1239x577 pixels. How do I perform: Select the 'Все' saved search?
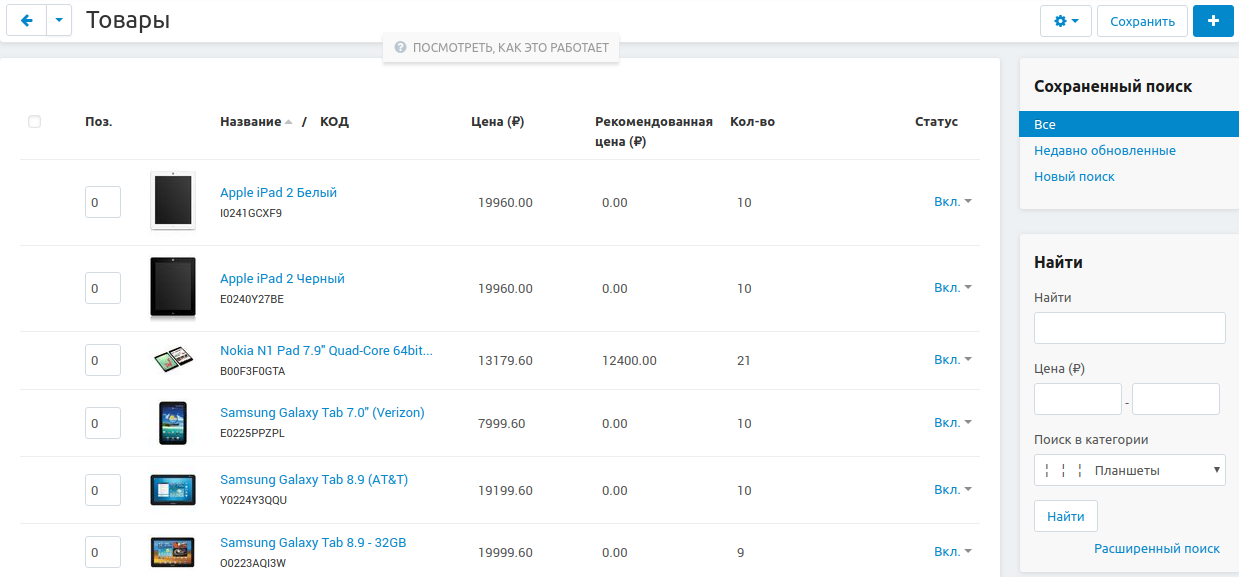(1129, 125)
